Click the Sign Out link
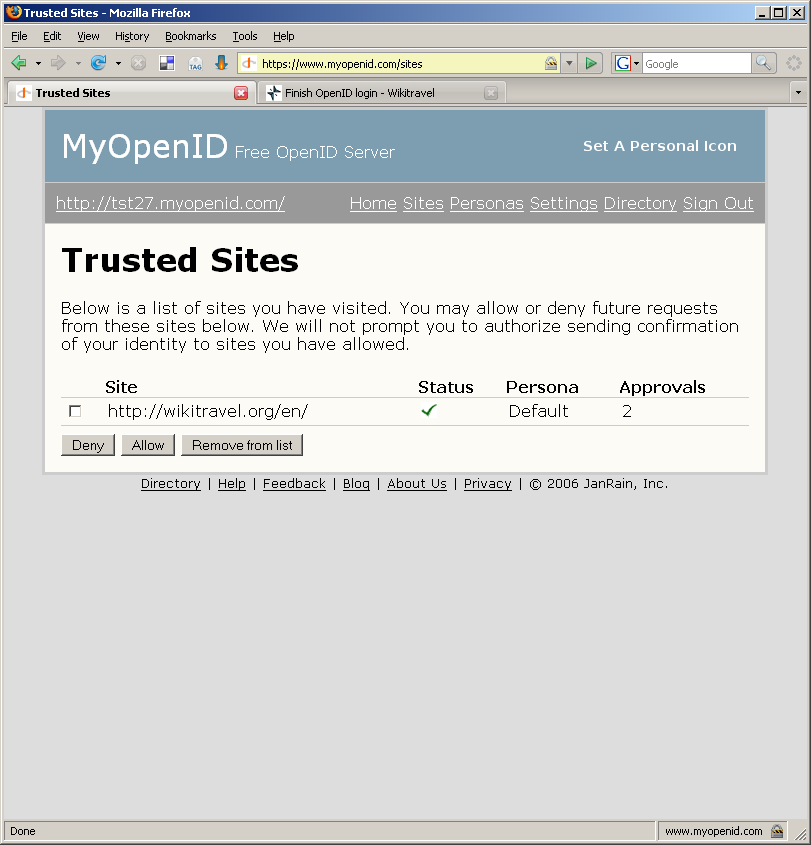 point(718,203)
